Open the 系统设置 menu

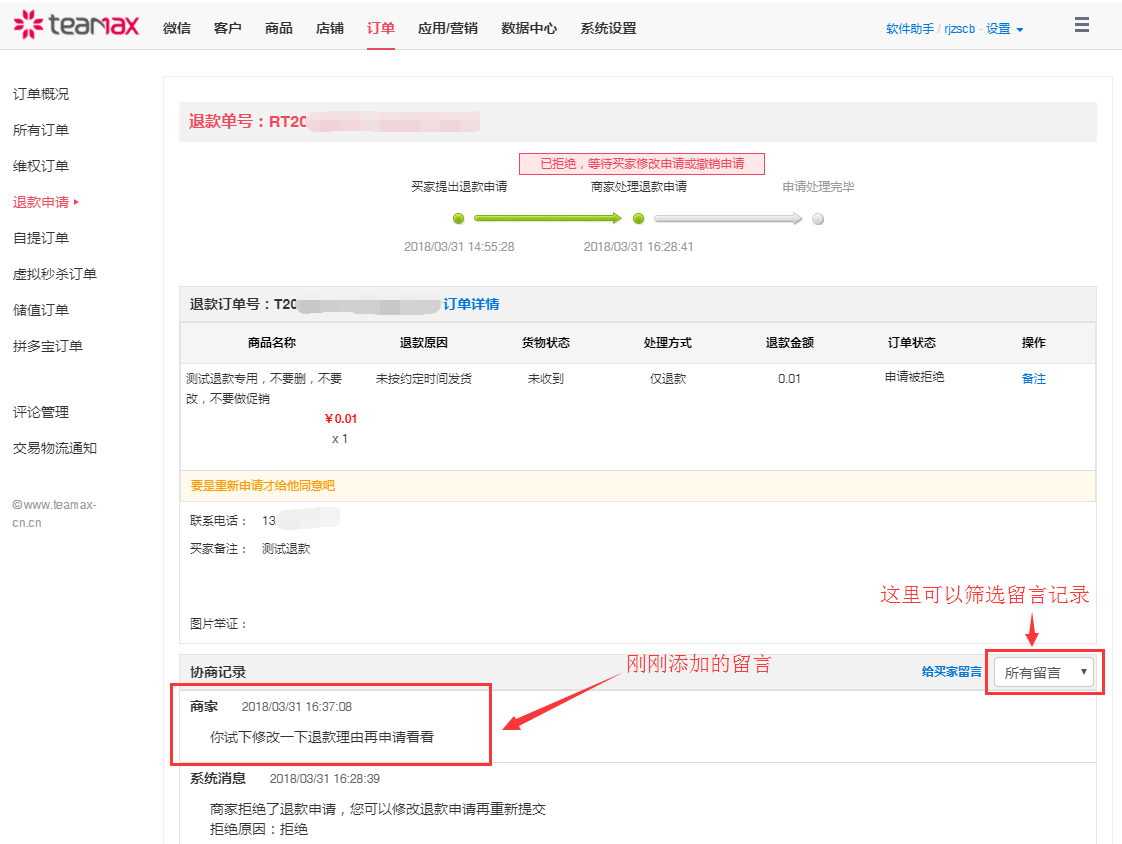click(608, 28)
